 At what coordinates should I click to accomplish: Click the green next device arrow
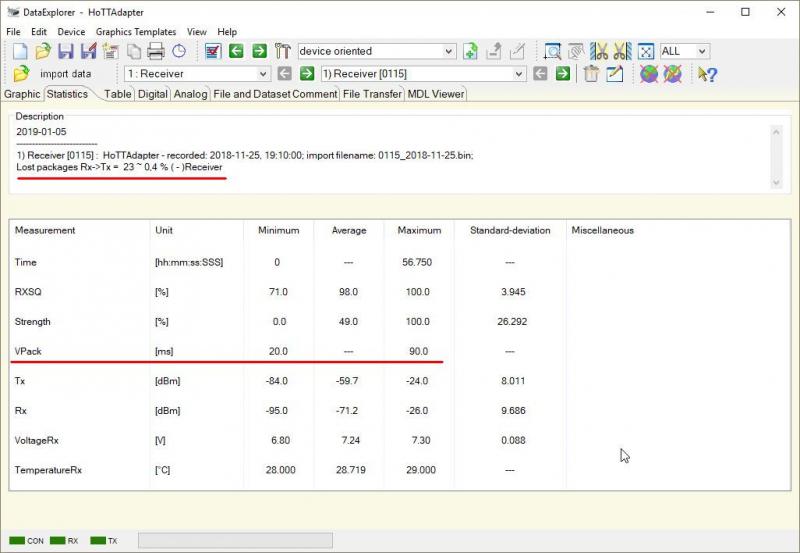(259, 51)
